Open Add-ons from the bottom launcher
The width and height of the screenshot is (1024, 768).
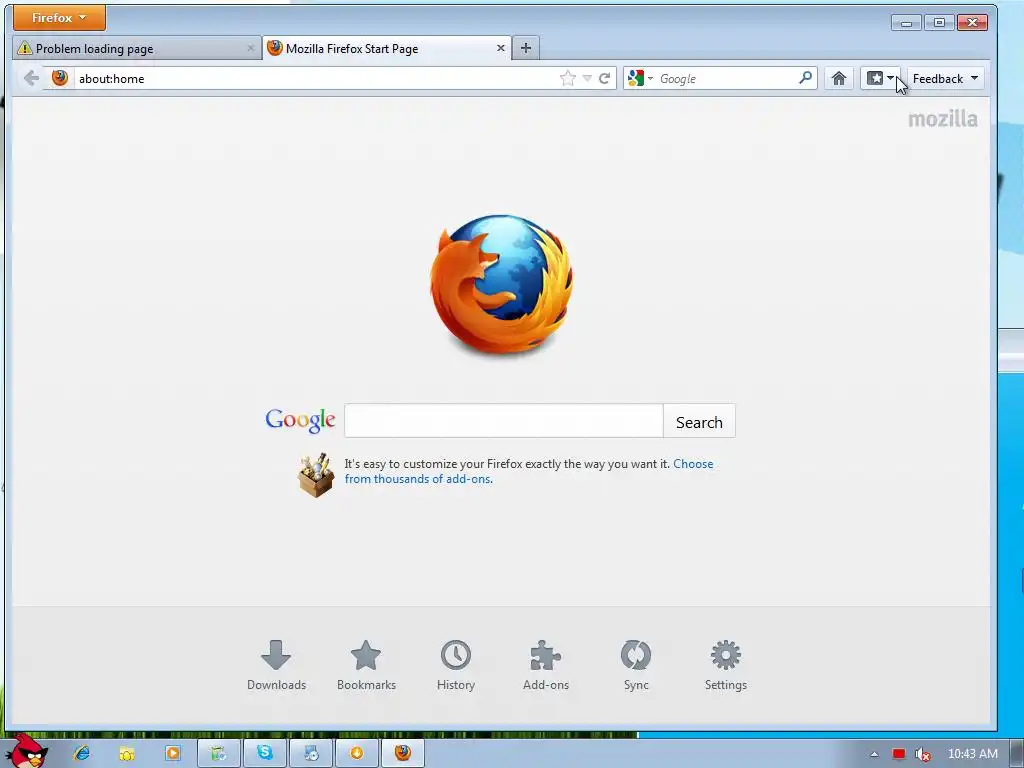click(546, 665)
